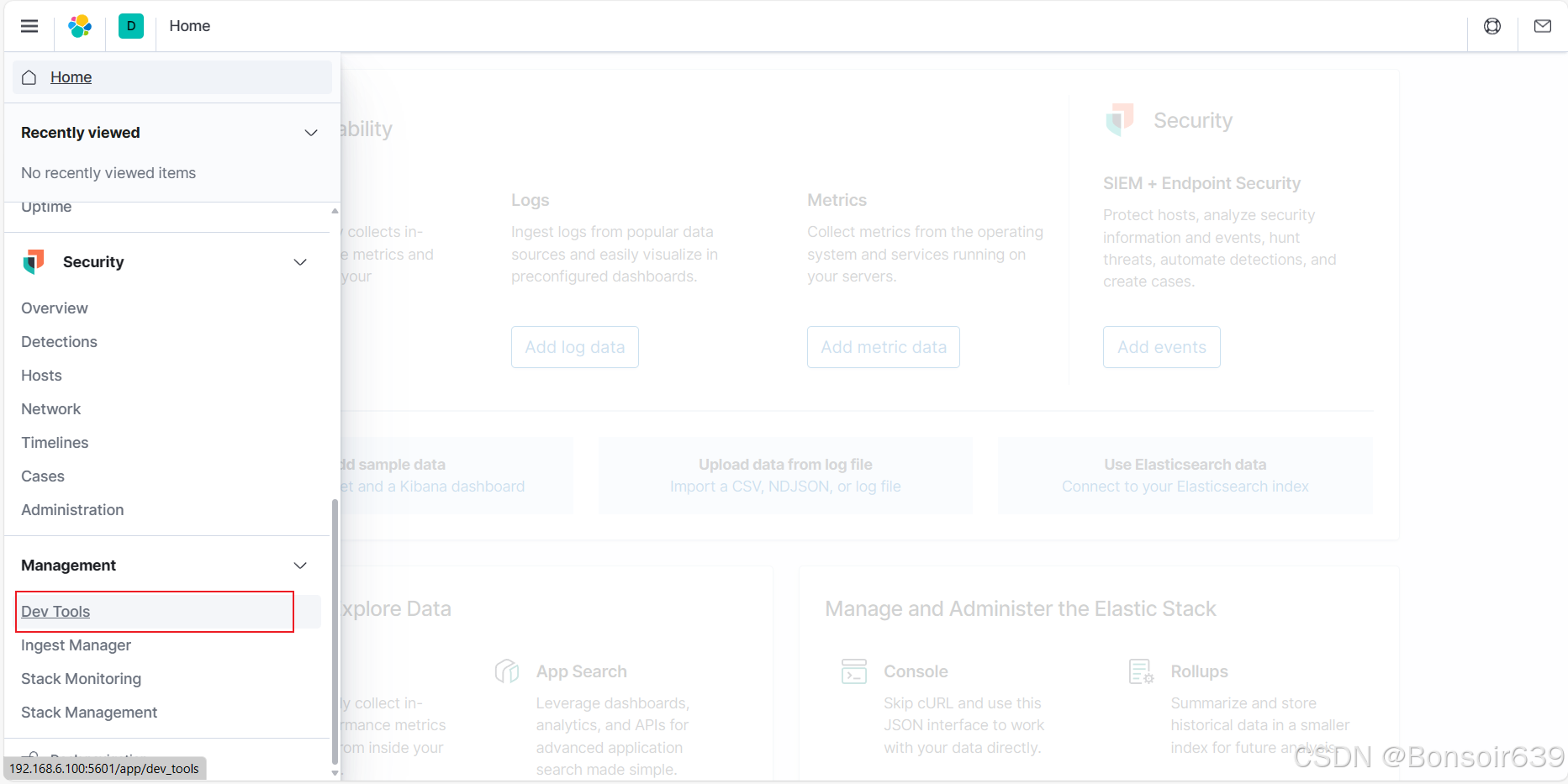Click the App Search heading

pos(582,671)
